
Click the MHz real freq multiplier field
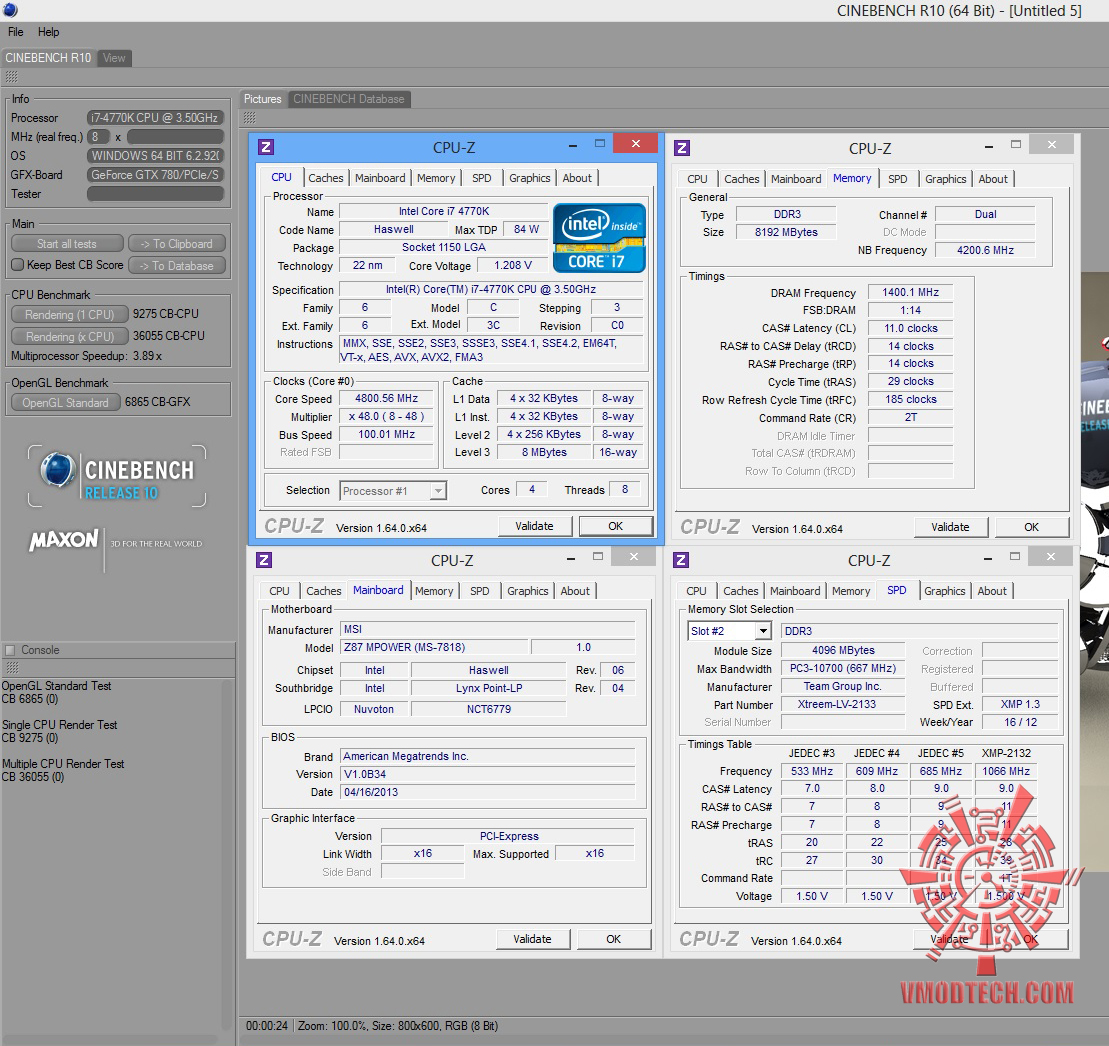[x=98, y=136]
